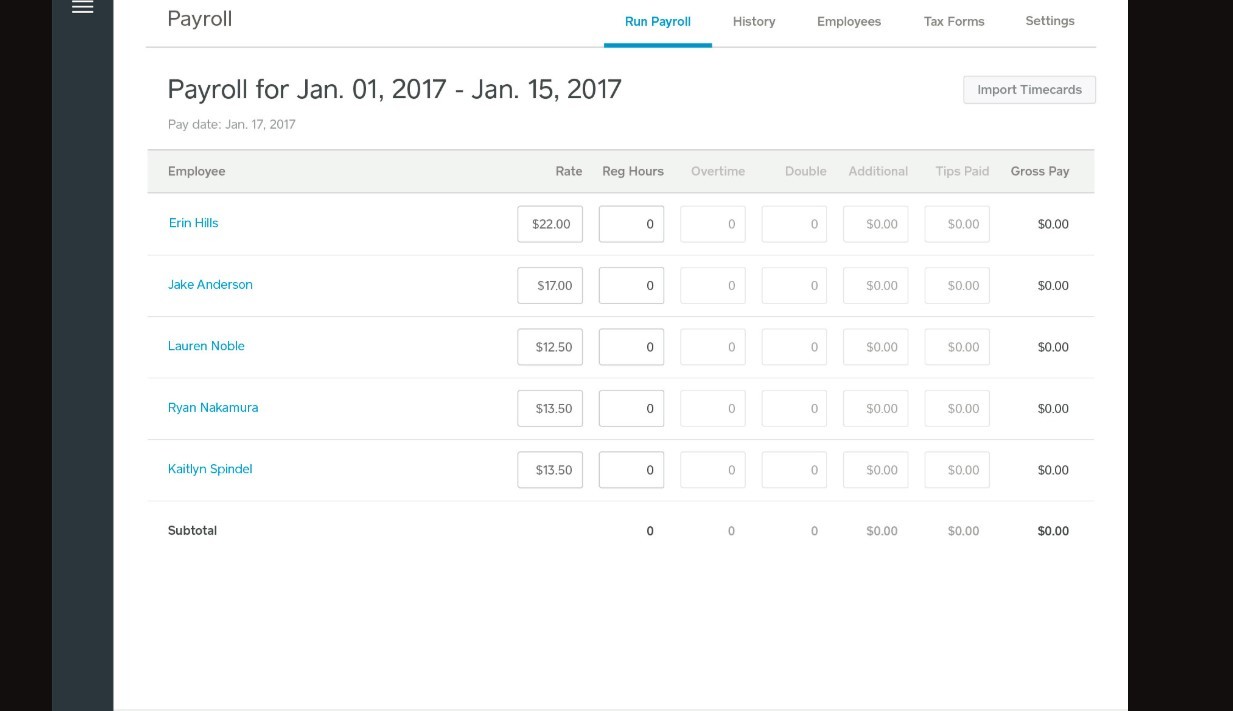Edit Jake Anderson's pay rate field

pos(550,284)
